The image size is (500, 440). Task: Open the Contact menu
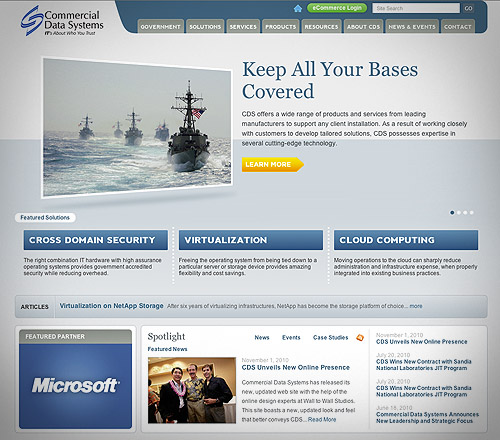458,27
